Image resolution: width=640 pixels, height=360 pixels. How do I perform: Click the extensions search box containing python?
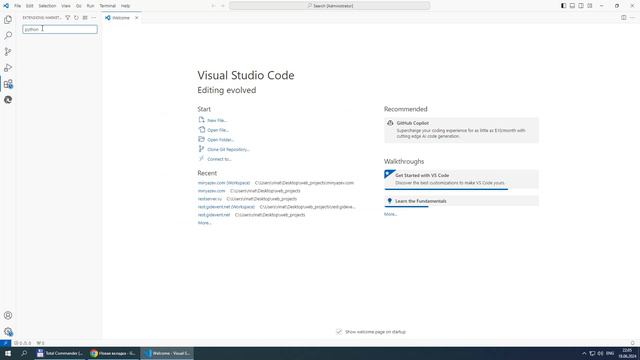(x=60, y=29)
